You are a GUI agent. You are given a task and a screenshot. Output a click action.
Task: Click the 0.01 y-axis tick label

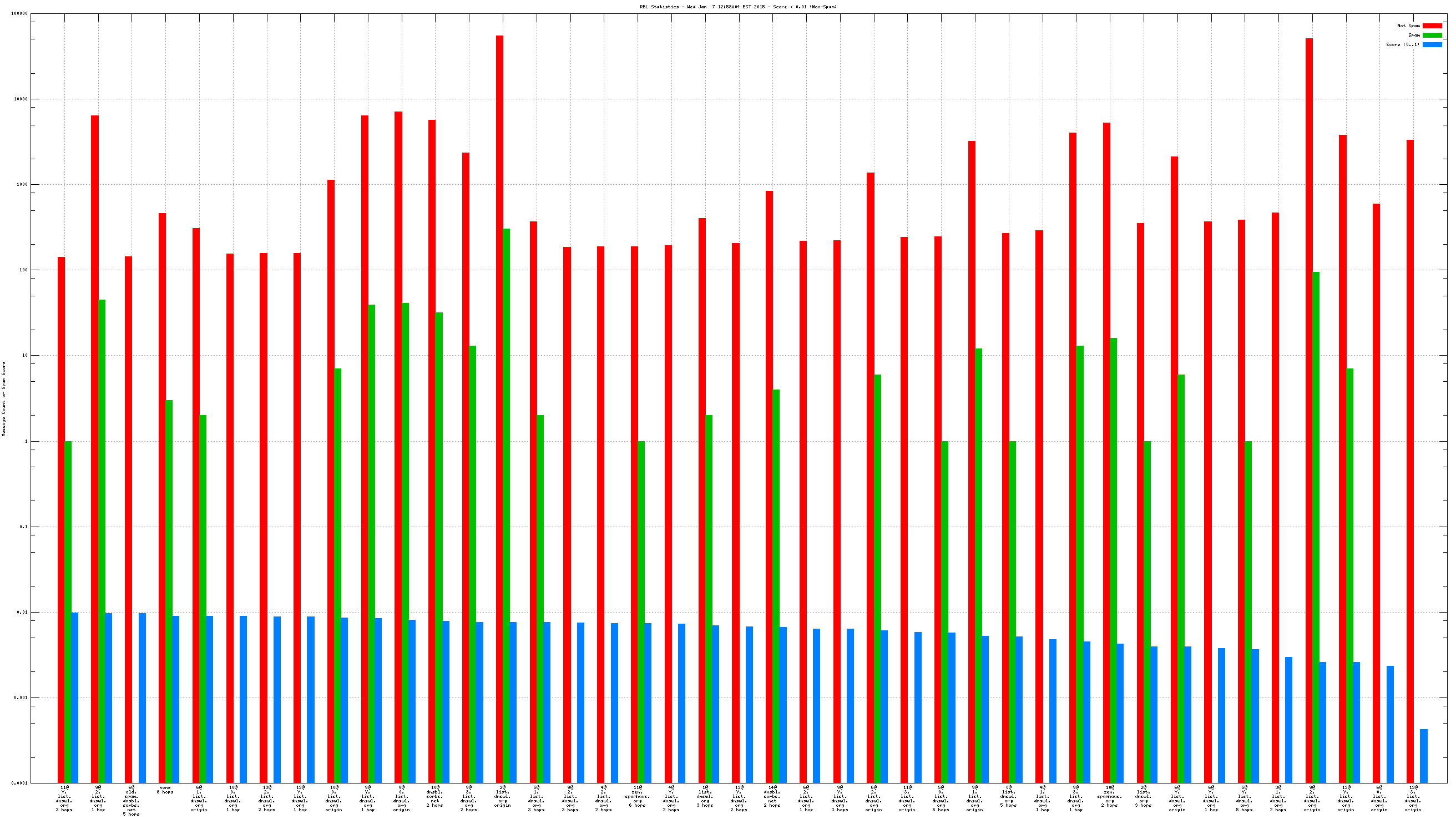pos(22,612)
